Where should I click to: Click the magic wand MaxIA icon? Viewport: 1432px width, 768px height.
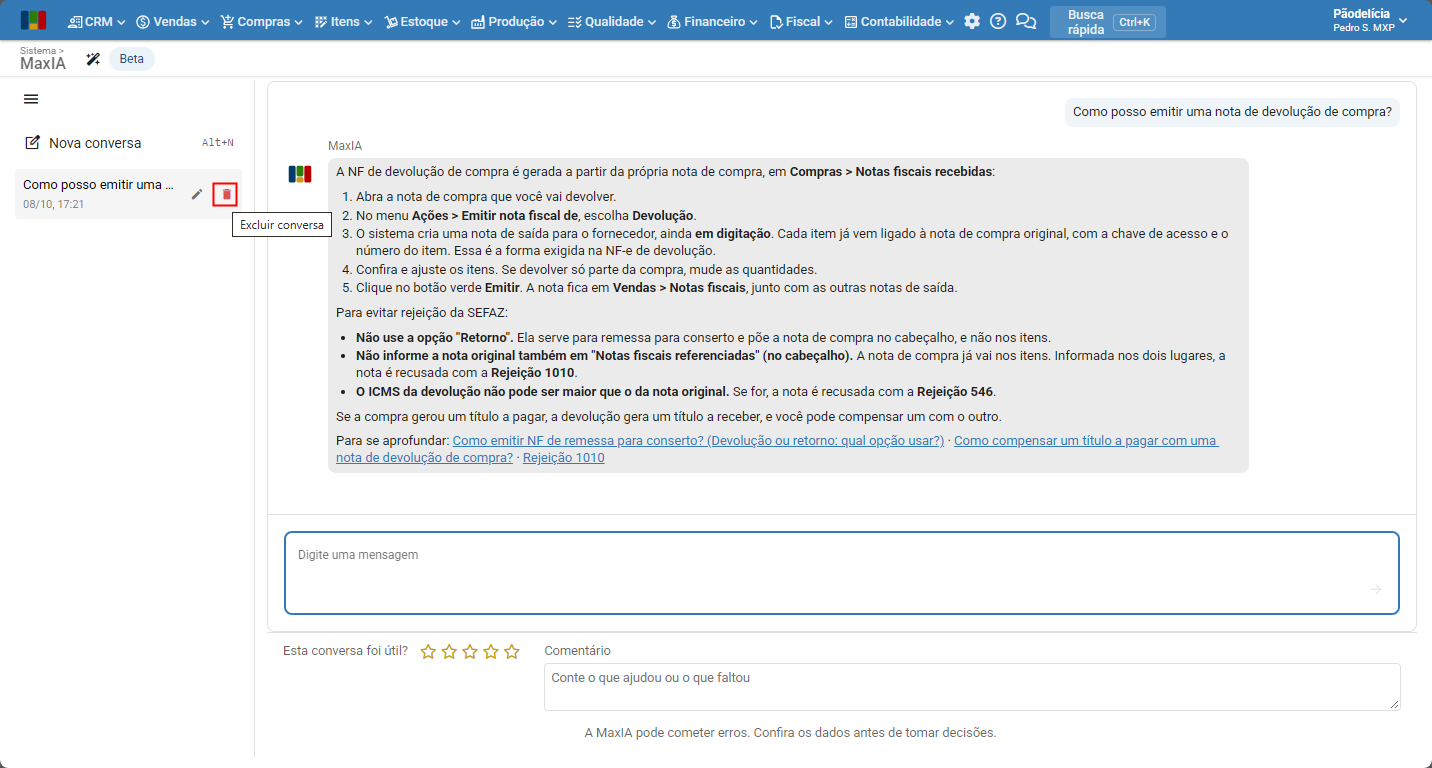click(94, 59)
